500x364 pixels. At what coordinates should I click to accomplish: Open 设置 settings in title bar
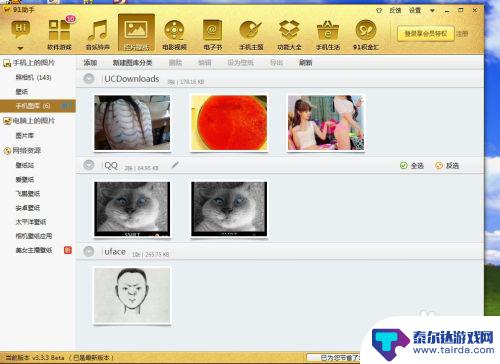coord(415,11)
